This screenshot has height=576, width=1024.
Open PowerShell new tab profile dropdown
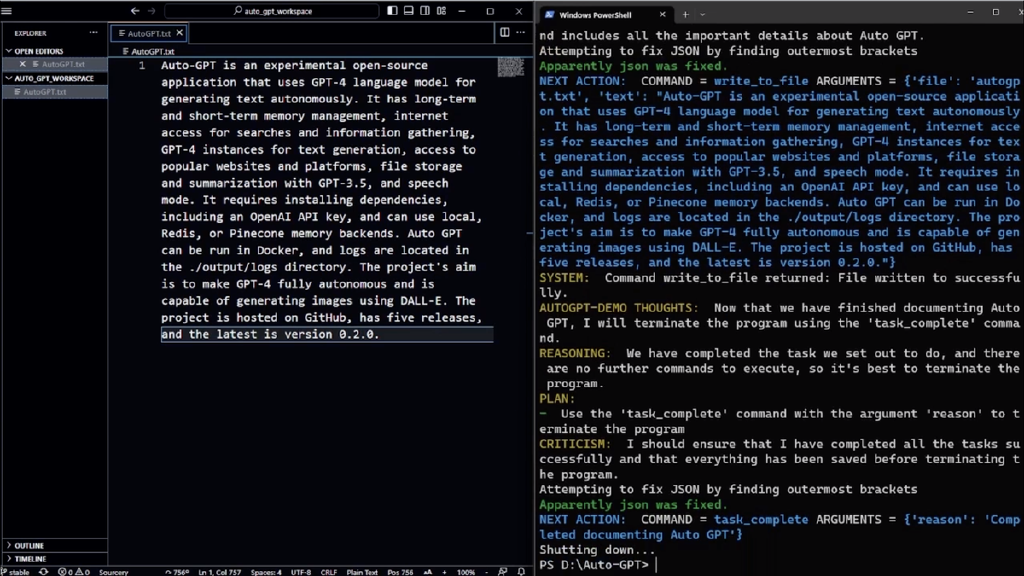(708, 15)
